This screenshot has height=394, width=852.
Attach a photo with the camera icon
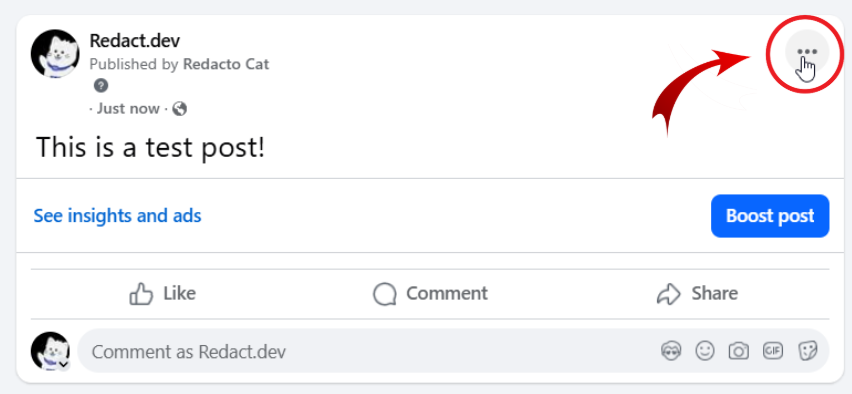(738, 351)
